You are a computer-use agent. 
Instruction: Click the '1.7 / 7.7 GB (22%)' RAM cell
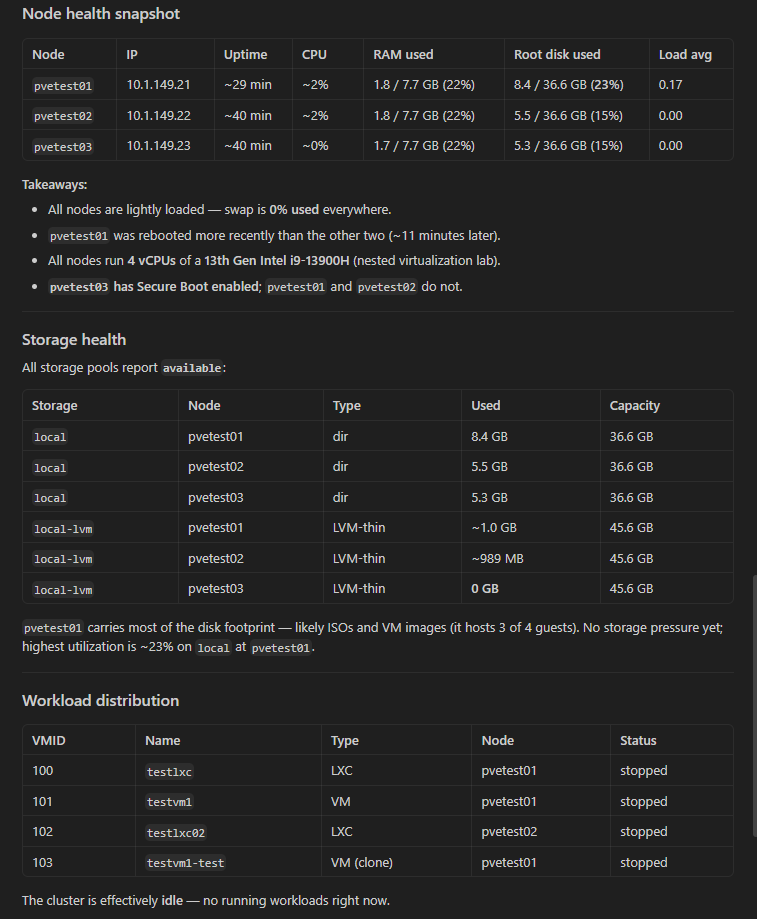[x=424, y=146]
